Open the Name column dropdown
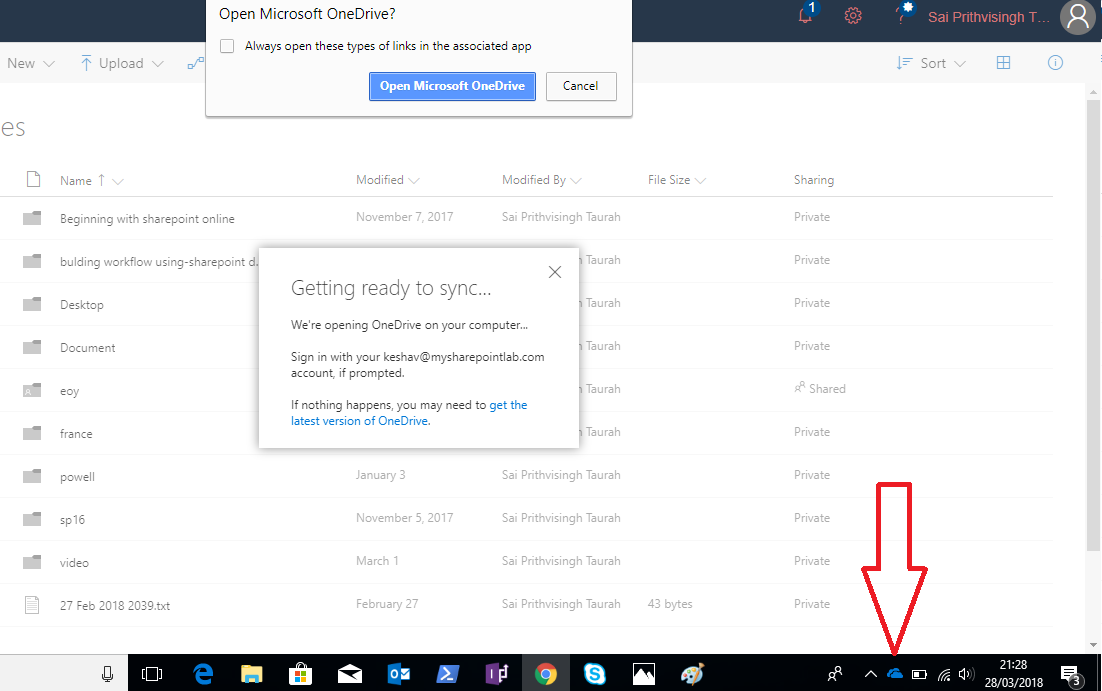Image resolution: width=1102 pixels, height=691 pixels. tap(117, 181)
